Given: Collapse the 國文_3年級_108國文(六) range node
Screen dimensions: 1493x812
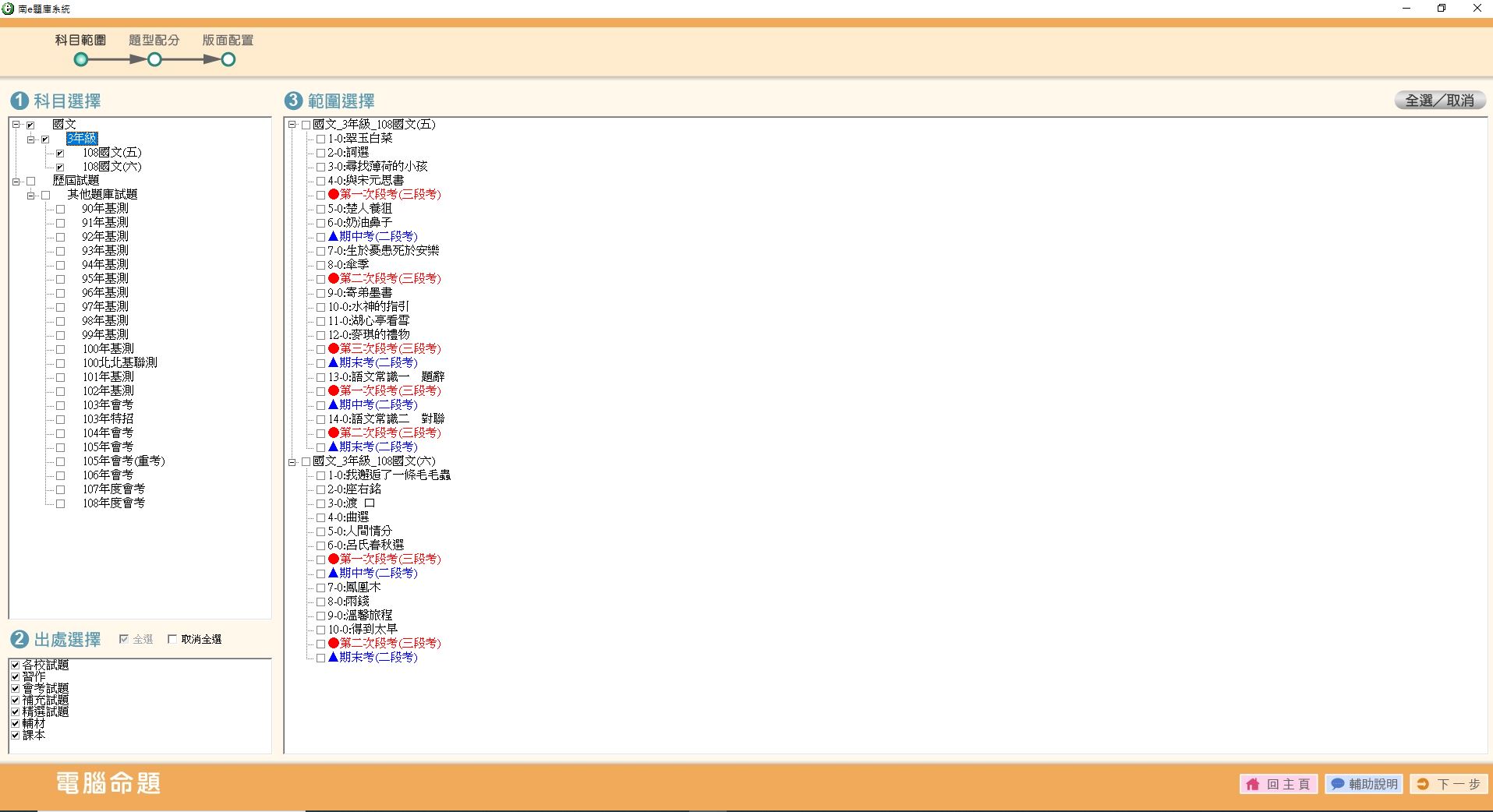Looking at the screenshot, I should pos(292,461).
